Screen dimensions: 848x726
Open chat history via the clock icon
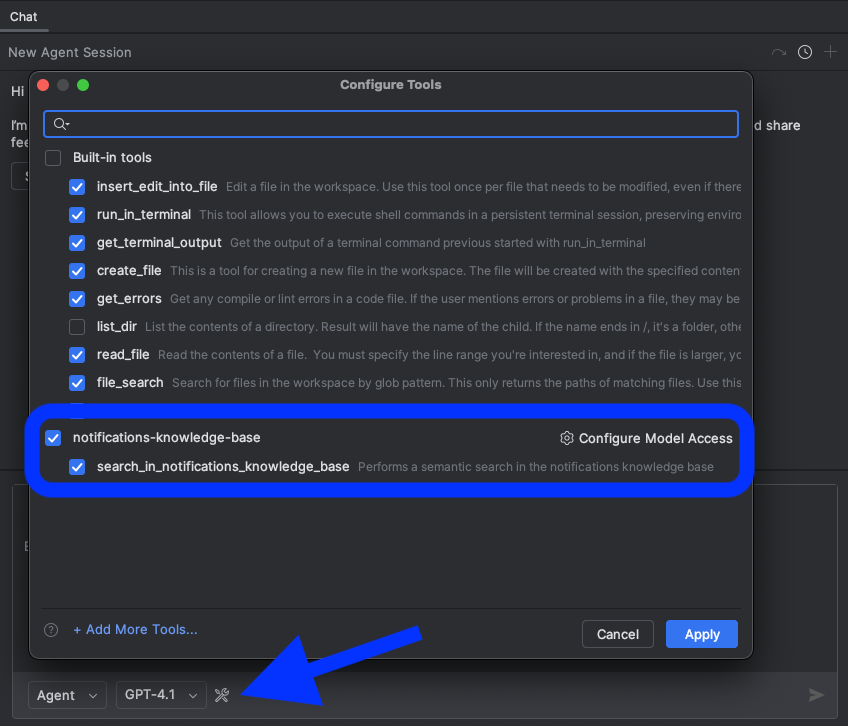[x=804, y=52]
